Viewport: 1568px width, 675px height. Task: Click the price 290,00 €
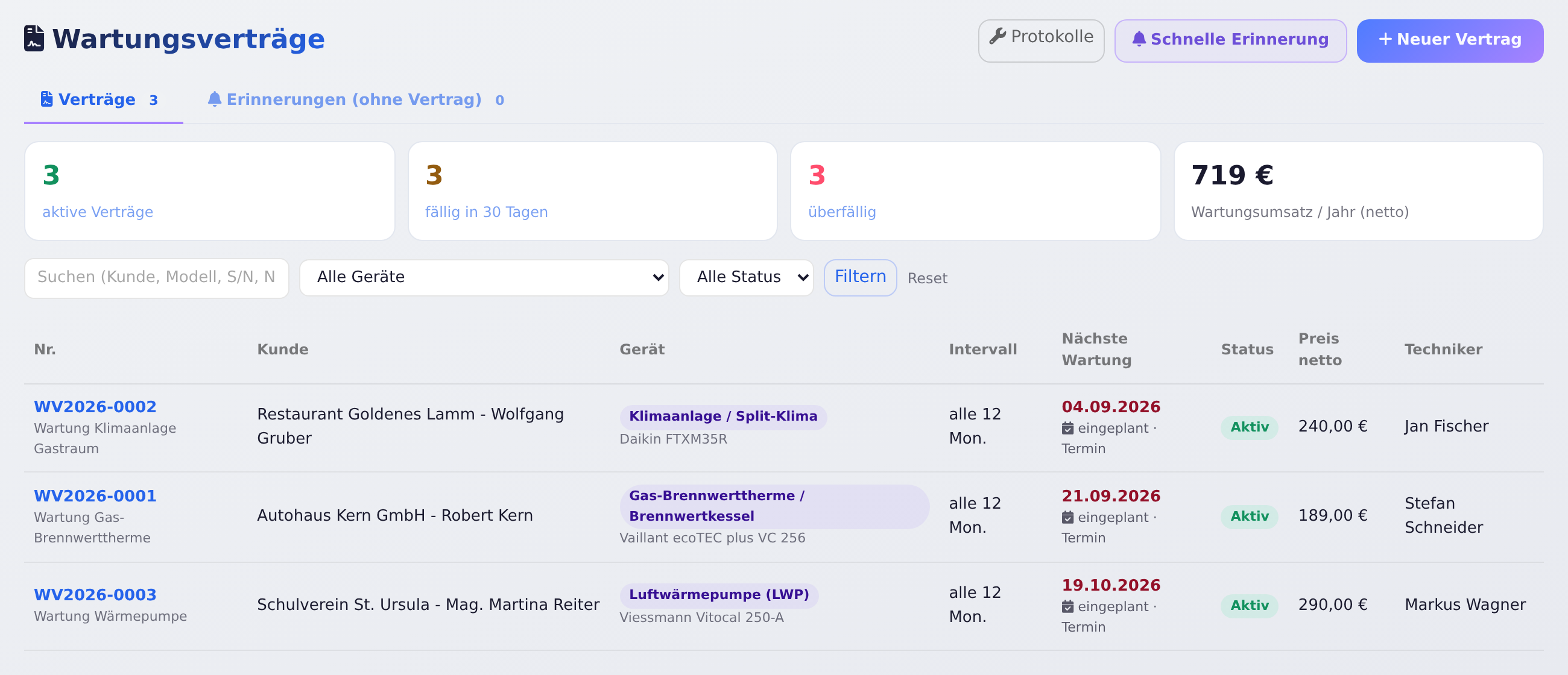[x=1333, y=606]
